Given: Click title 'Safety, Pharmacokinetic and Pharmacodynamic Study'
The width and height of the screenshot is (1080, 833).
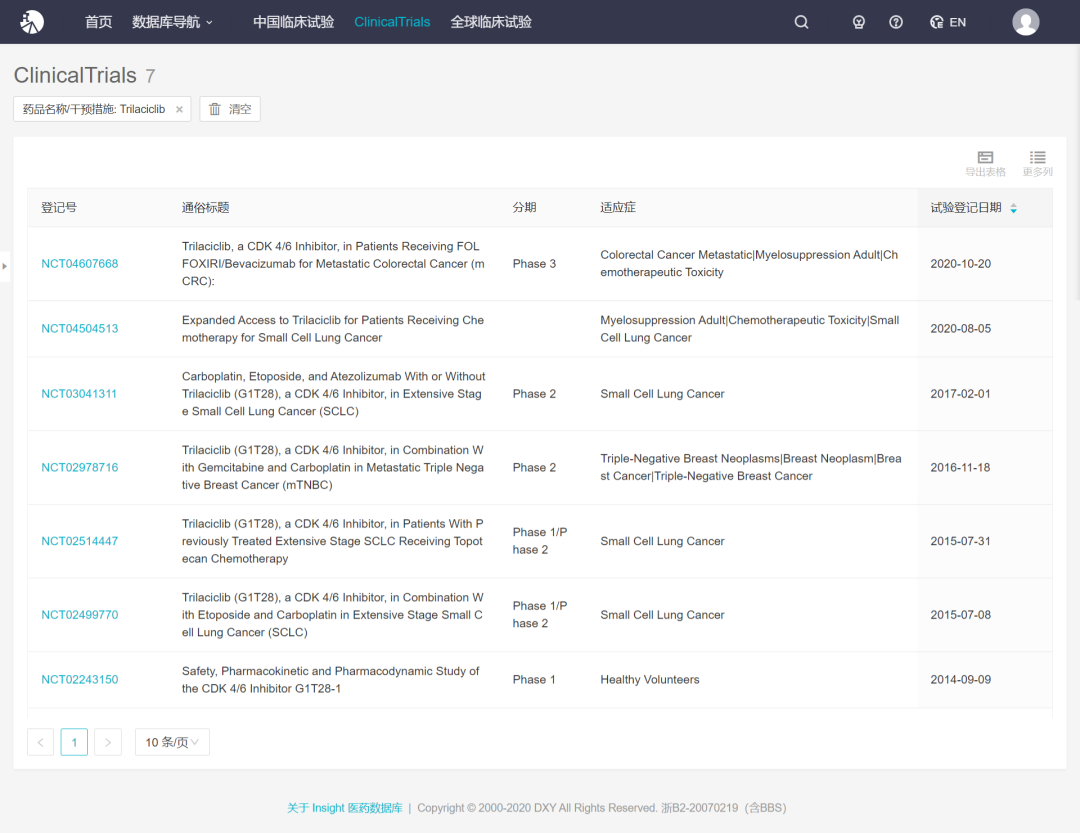Looking at the screenshot, I should pos(331,680).
